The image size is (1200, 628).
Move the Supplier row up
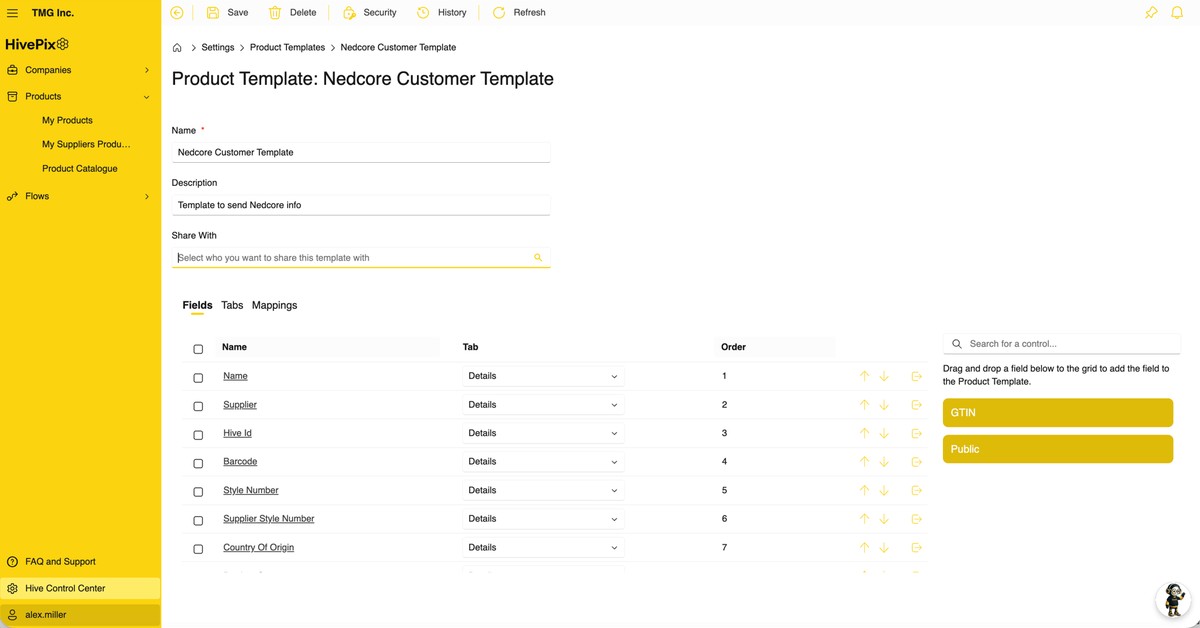point(864,405)
